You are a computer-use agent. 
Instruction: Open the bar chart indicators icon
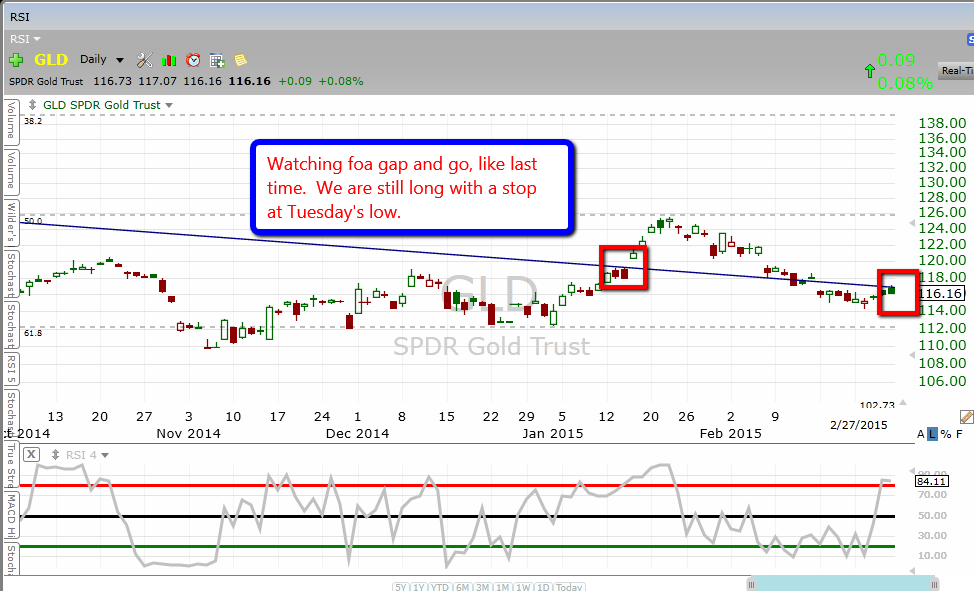169,60
